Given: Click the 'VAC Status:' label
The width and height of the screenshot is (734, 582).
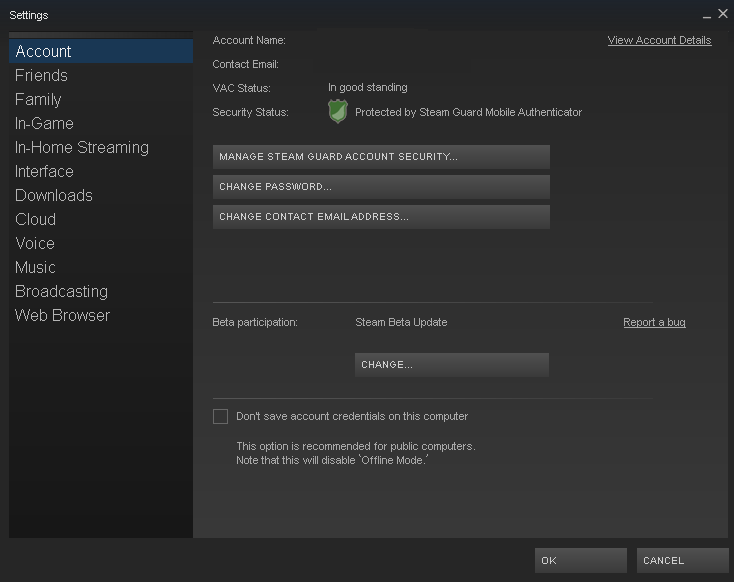Looking at the screenshot, I should click(x=241, y=88).
